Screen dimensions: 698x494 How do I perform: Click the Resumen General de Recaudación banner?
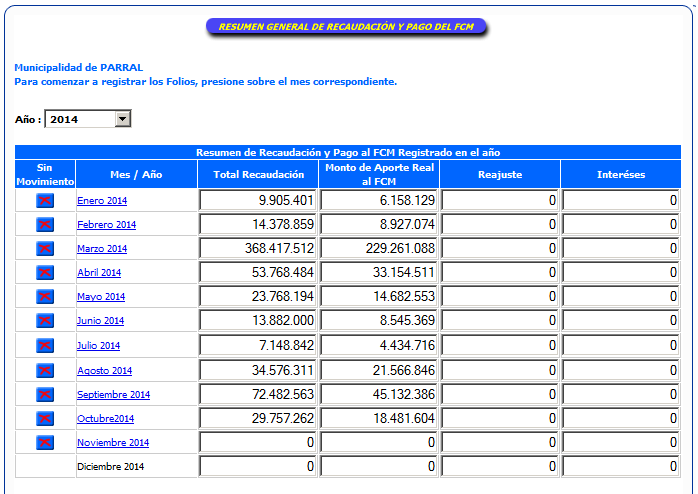(x=346, y=27)
